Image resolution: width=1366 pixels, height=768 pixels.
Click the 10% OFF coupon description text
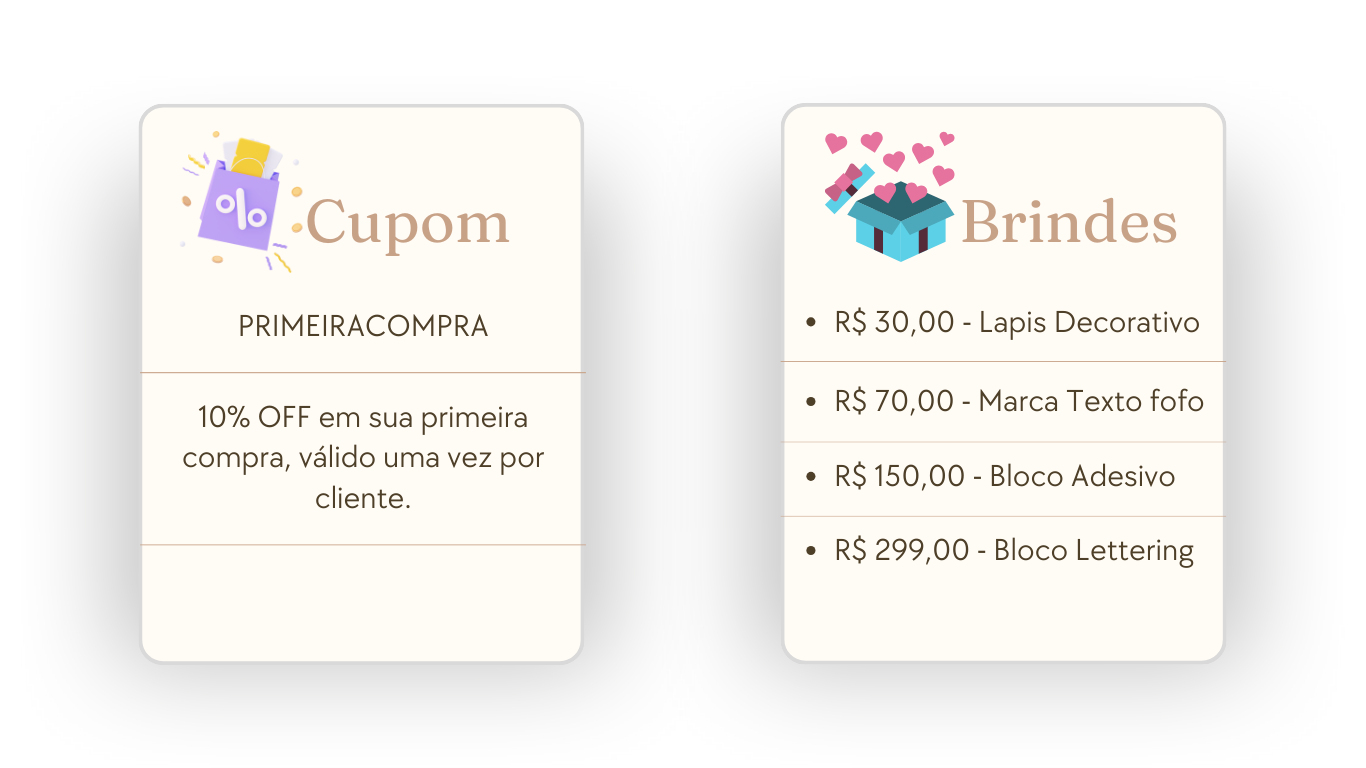tap(363, 457)
